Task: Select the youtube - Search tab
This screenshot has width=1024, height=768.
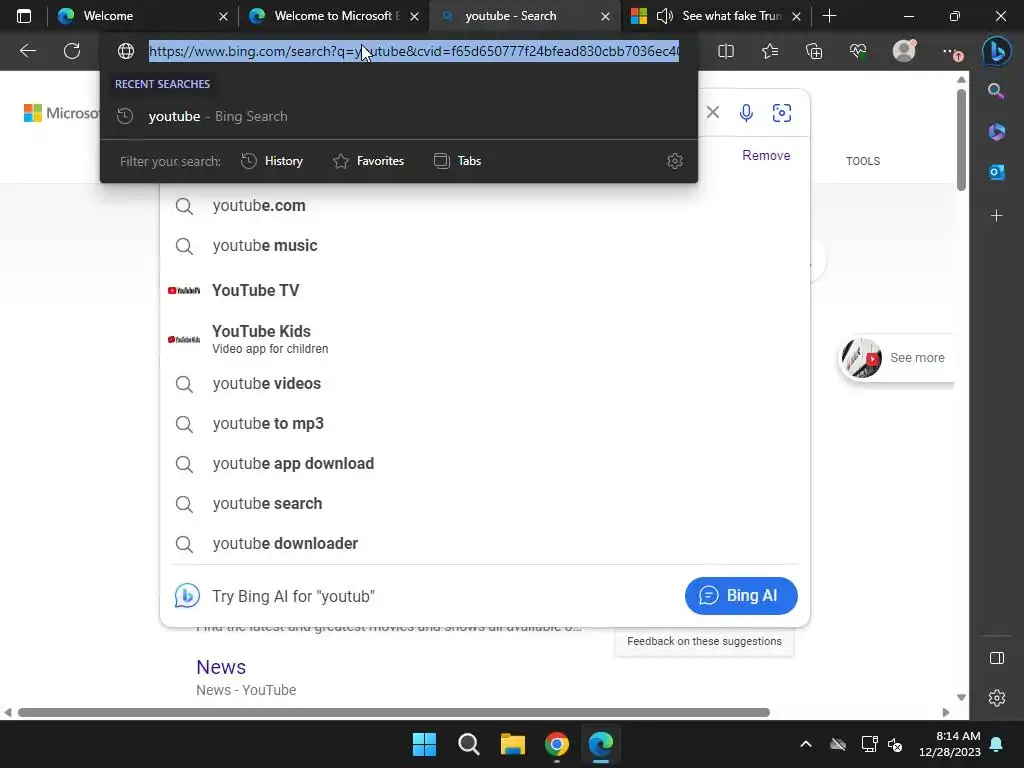Action: 524,16
